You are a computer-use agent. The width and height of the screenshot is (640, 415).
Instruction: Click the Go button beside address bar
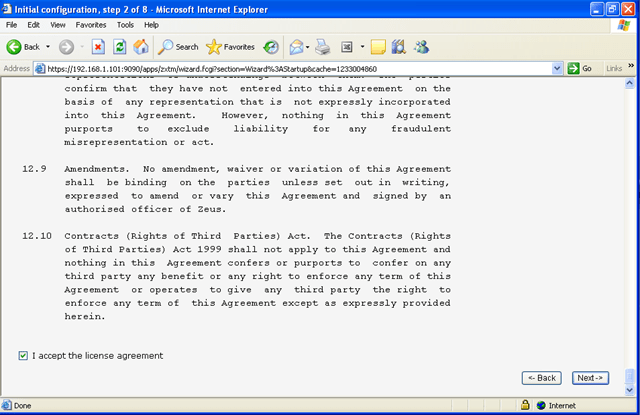[580, 68]
